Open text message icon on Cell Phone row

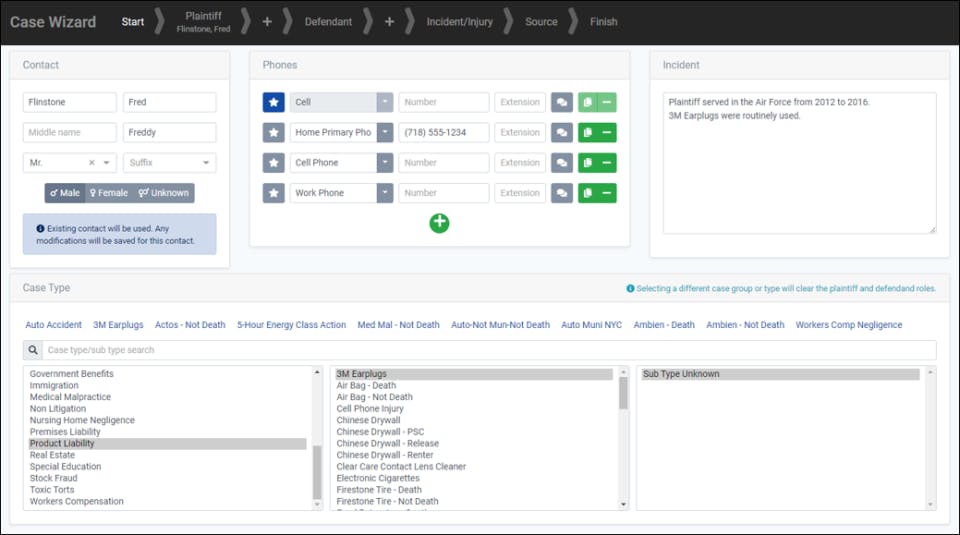561,163
